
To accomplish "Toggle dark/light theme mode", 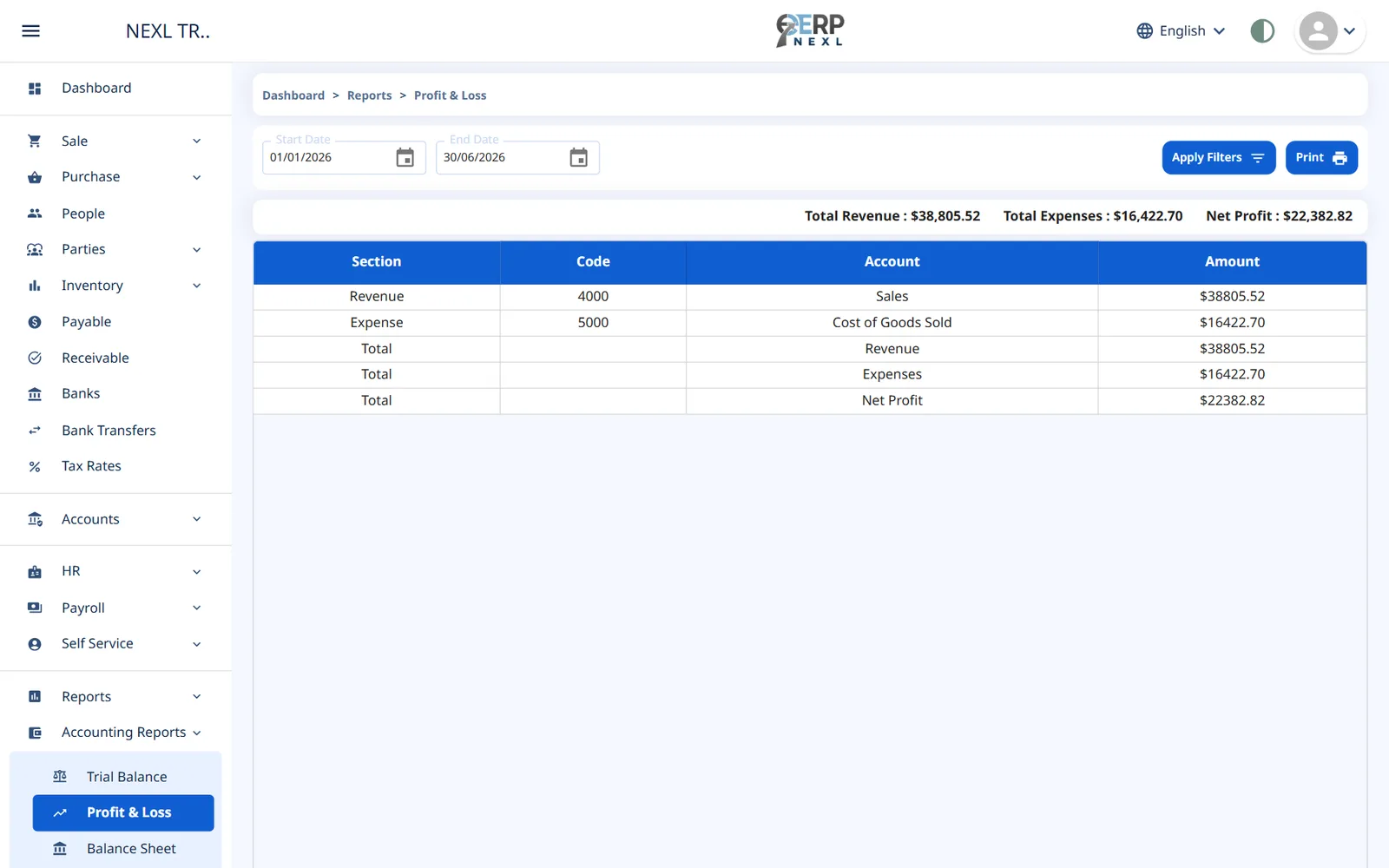I will [1262, 31].
